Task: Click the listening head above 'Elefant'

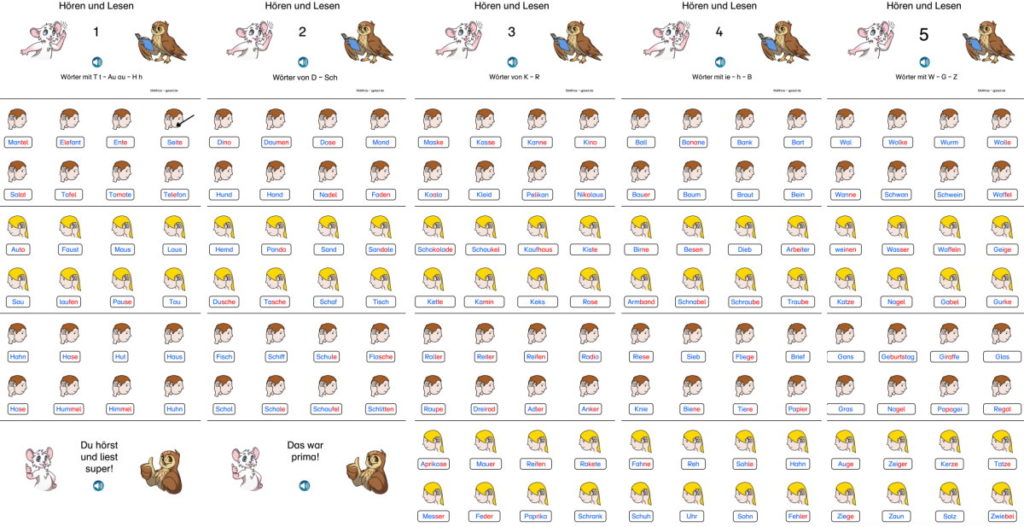Action: point(70,120)
